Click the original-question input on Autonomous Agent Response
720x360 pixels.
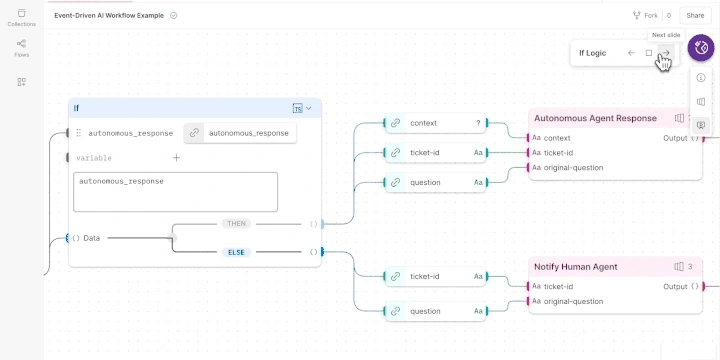point(574,168)
